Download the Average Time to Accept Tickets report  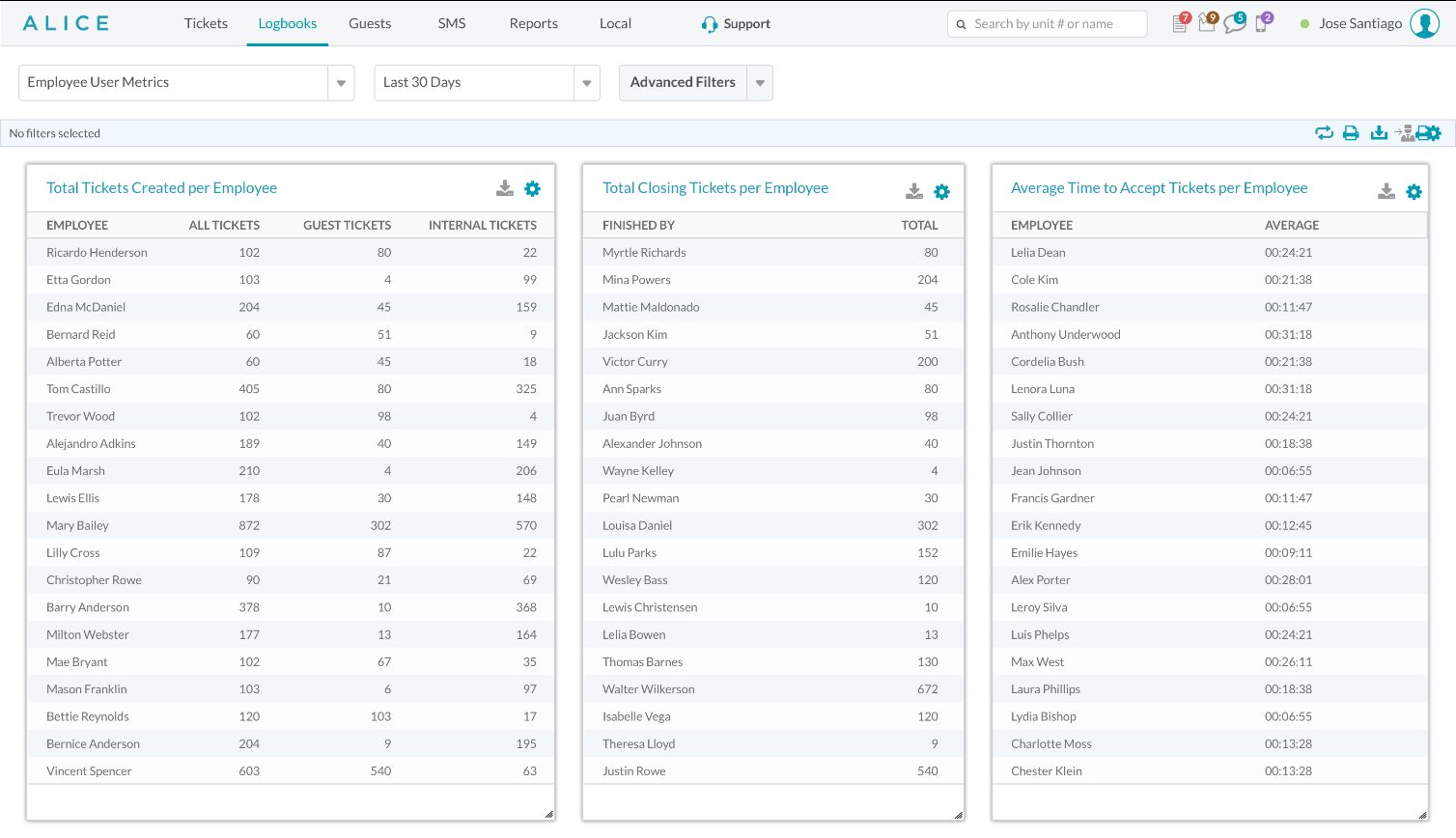(x=1386, y=192)
